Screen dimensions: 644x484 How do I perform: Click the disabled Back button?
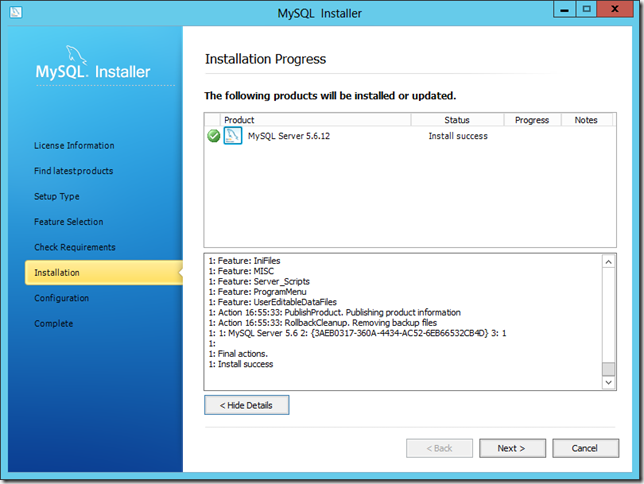tap(439, 448)
